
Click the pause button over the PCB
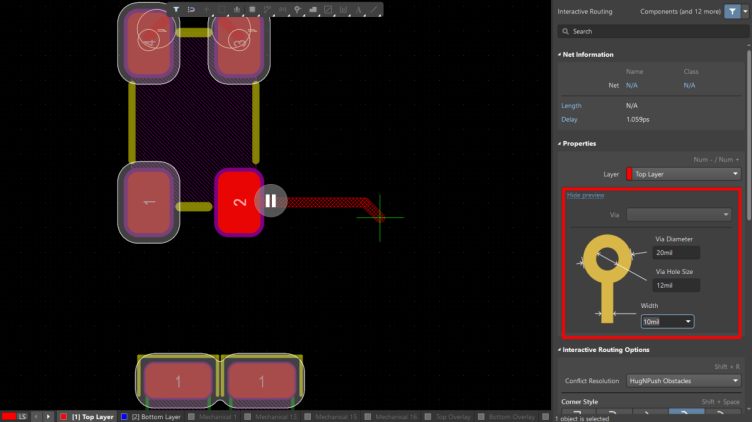coord(270,200)
